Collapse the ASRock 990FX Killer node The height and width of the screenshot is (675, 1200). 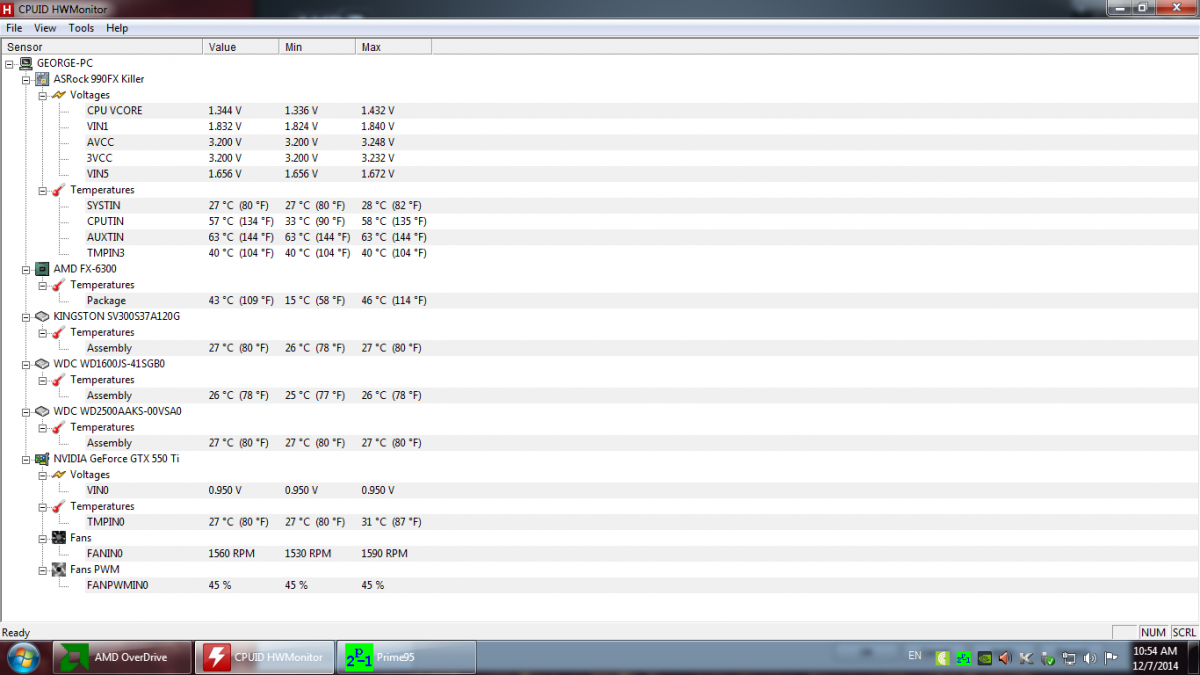point(26,79)
